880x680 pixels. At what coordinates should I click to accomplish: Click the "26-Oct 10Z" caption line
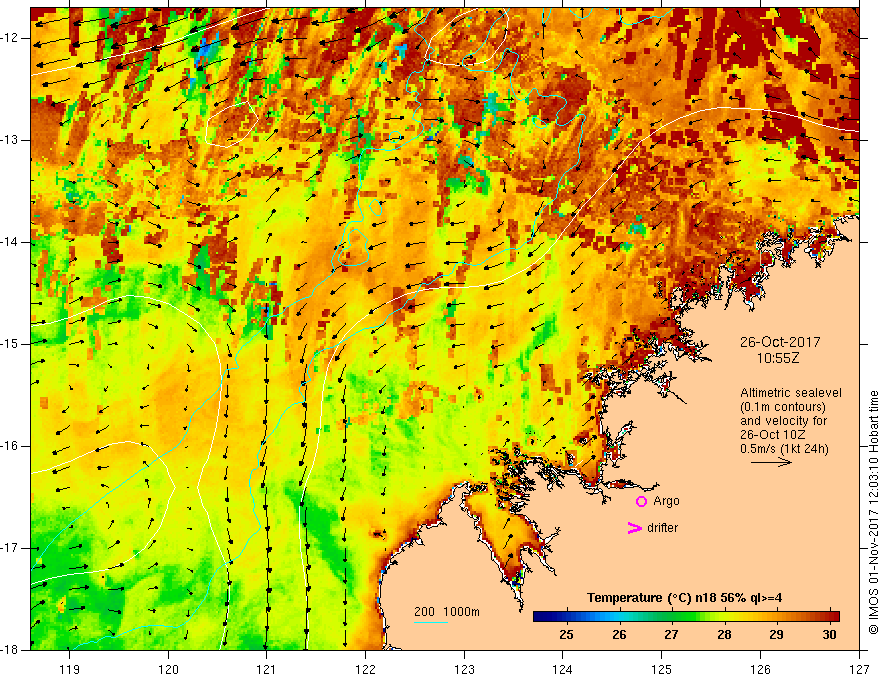pos(772,434)
